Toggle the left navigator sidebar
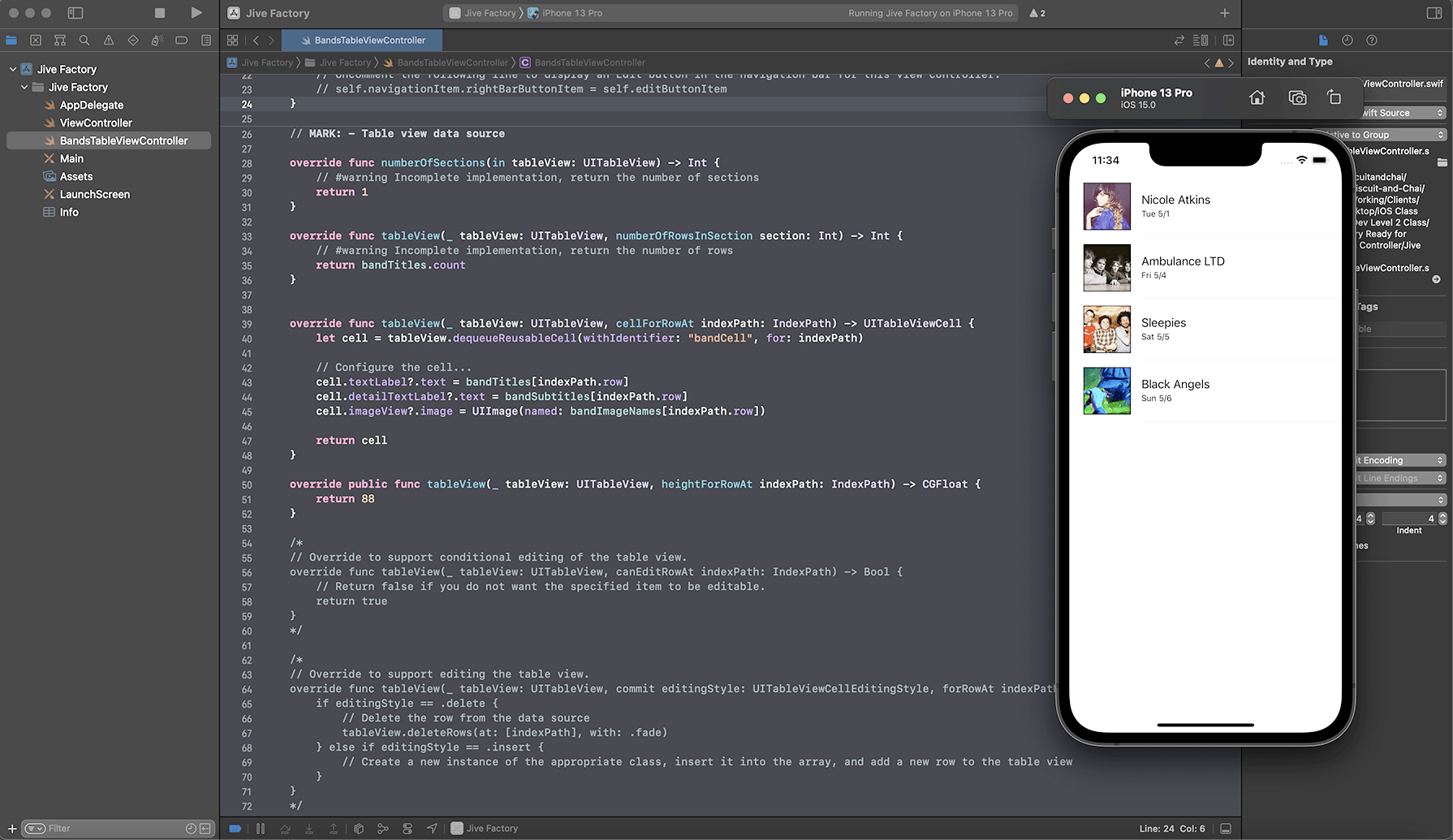This screenshot has width=1453, height=840. tap(75, 13)
